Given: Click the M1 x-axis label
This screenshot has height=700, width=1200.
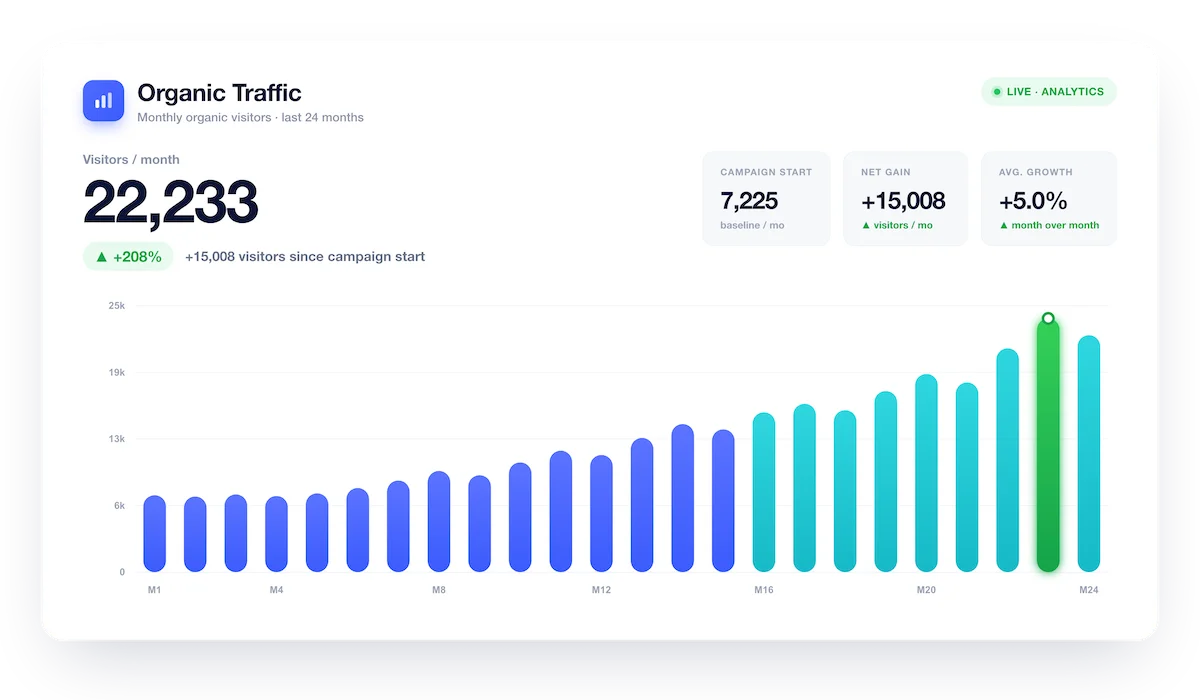Looking at the screenshot, I should [155, 590].
